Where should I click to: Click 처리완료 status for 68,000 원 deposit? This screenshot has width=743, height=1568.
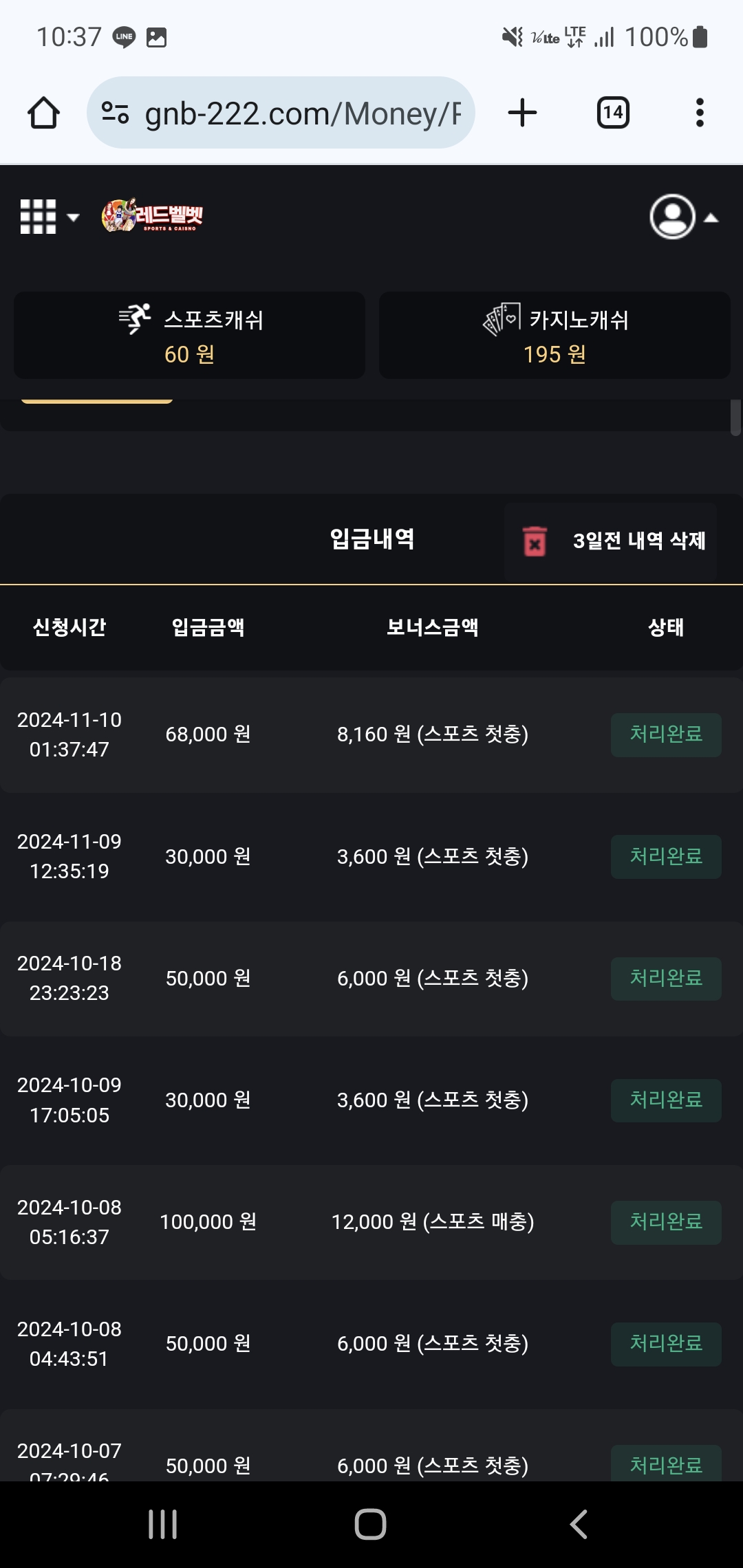665,734
